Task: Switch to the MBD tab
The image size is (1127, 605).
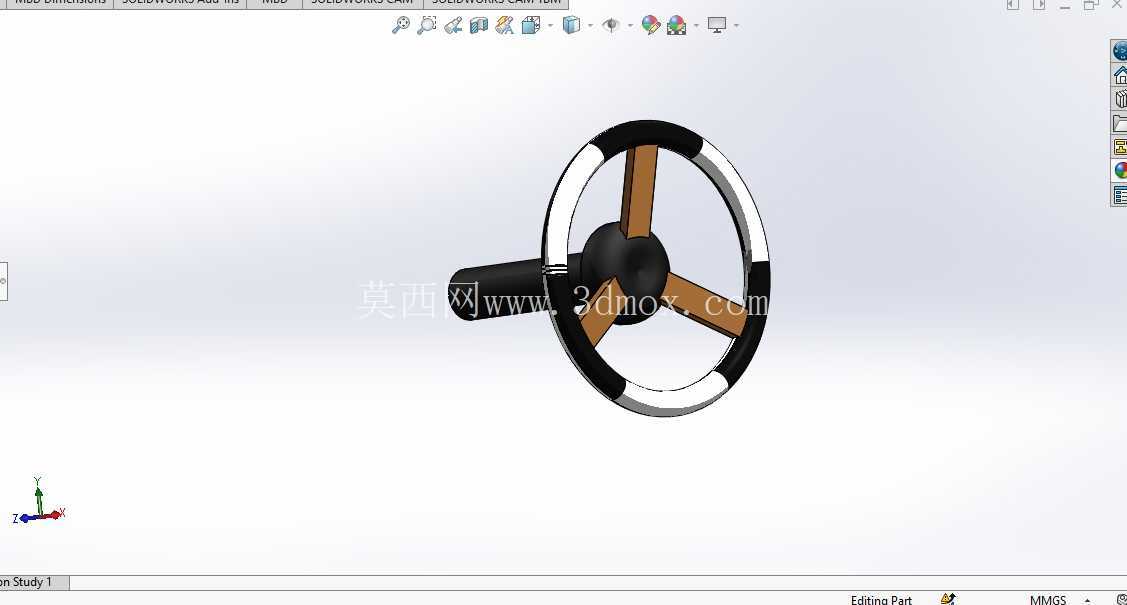Action: click(x=275, y=3)
